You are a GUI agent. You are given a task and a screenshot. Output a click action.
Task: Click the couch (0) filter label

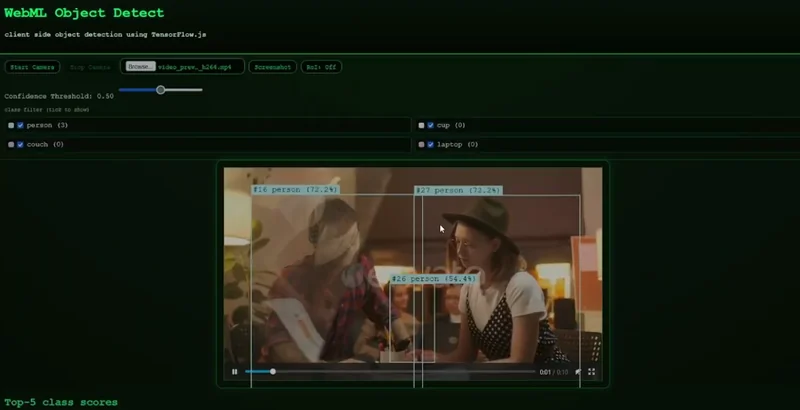(45, 145)
